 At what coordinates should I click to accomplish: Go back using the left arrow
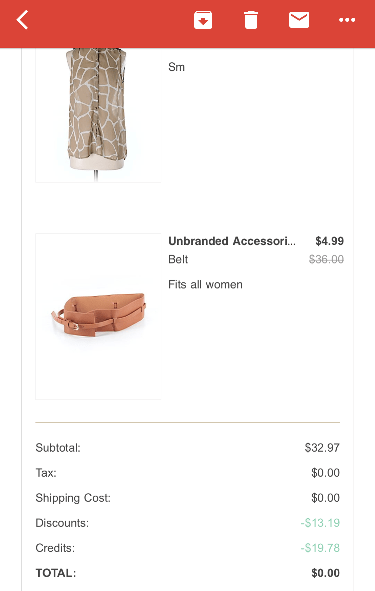(x=22, y=20)
